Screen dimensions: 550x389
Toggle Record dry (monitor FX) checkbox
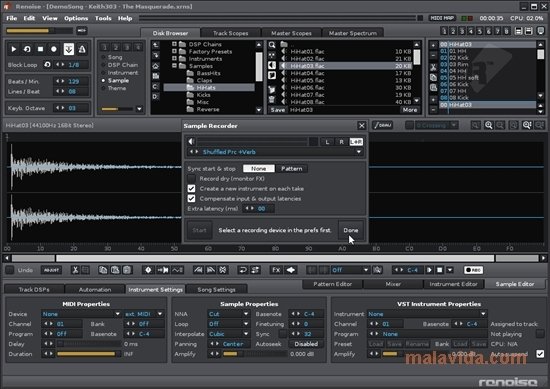192,179
